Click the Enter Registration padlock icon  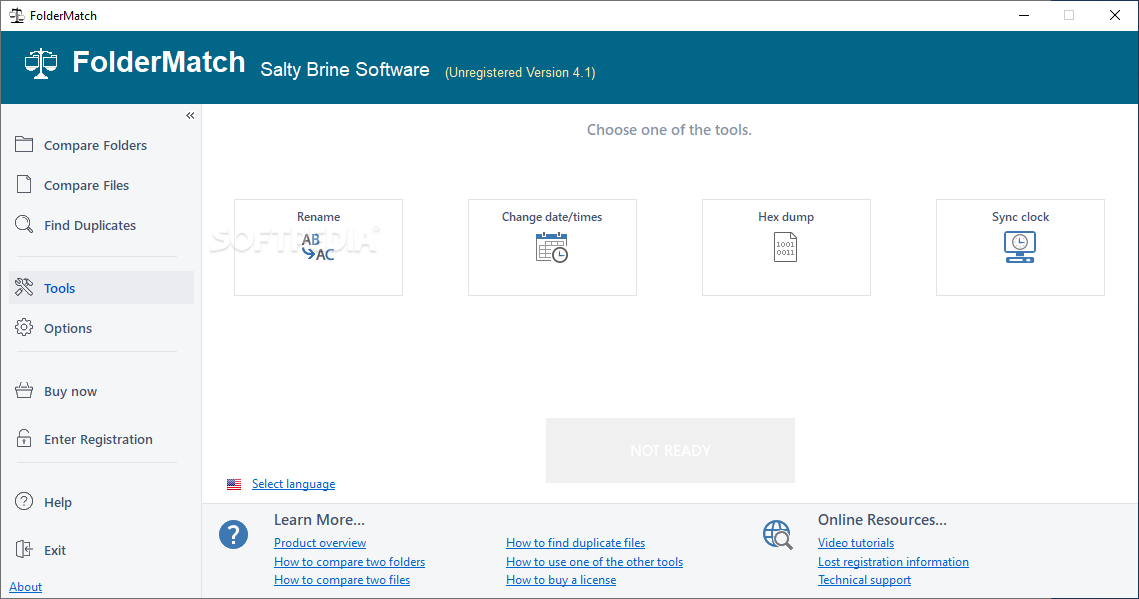[24, 439]
